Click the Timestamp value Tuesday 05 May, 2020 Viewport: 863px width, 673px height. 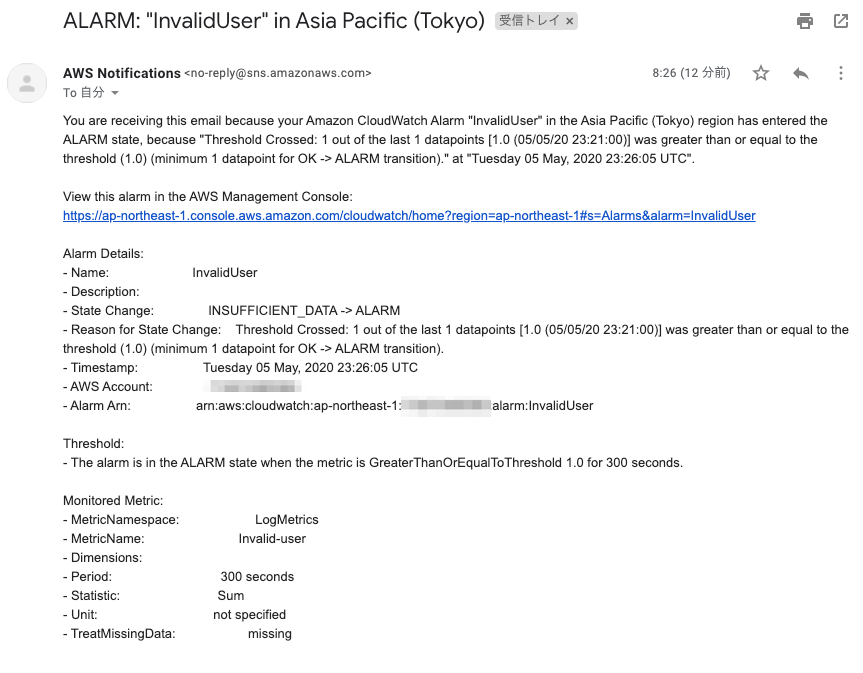click(x=310, y=368)
